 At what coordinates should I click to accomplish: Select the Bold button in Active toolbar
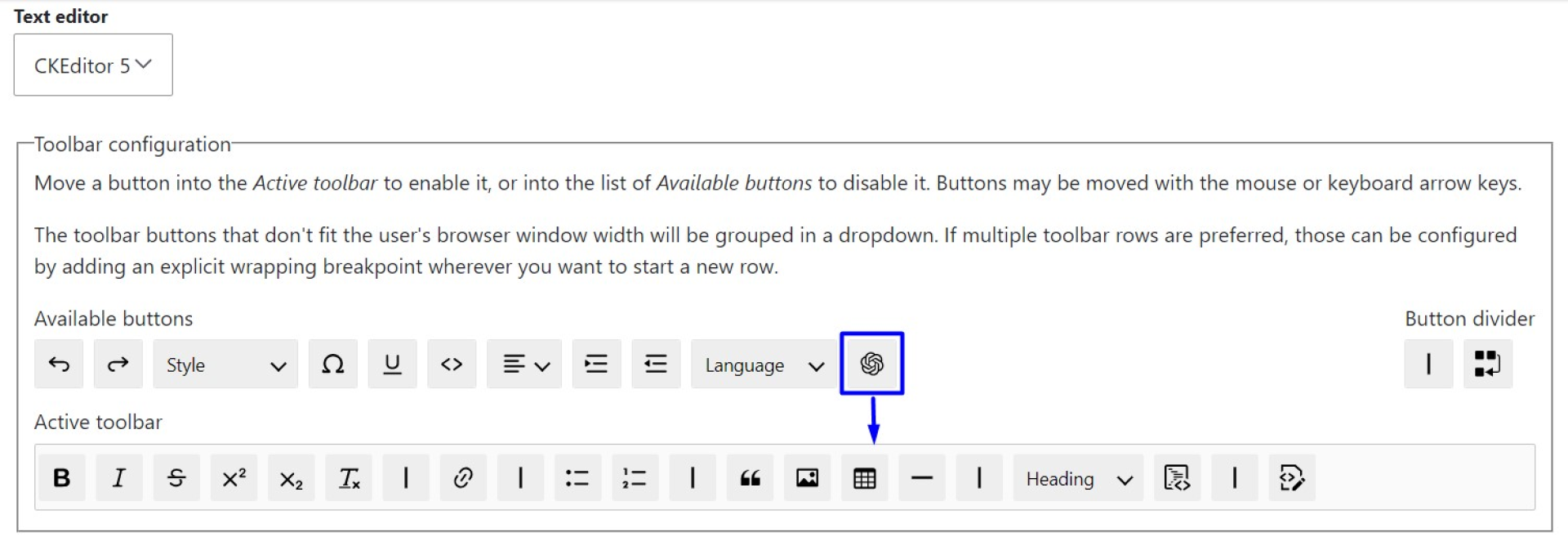(61, 478)
